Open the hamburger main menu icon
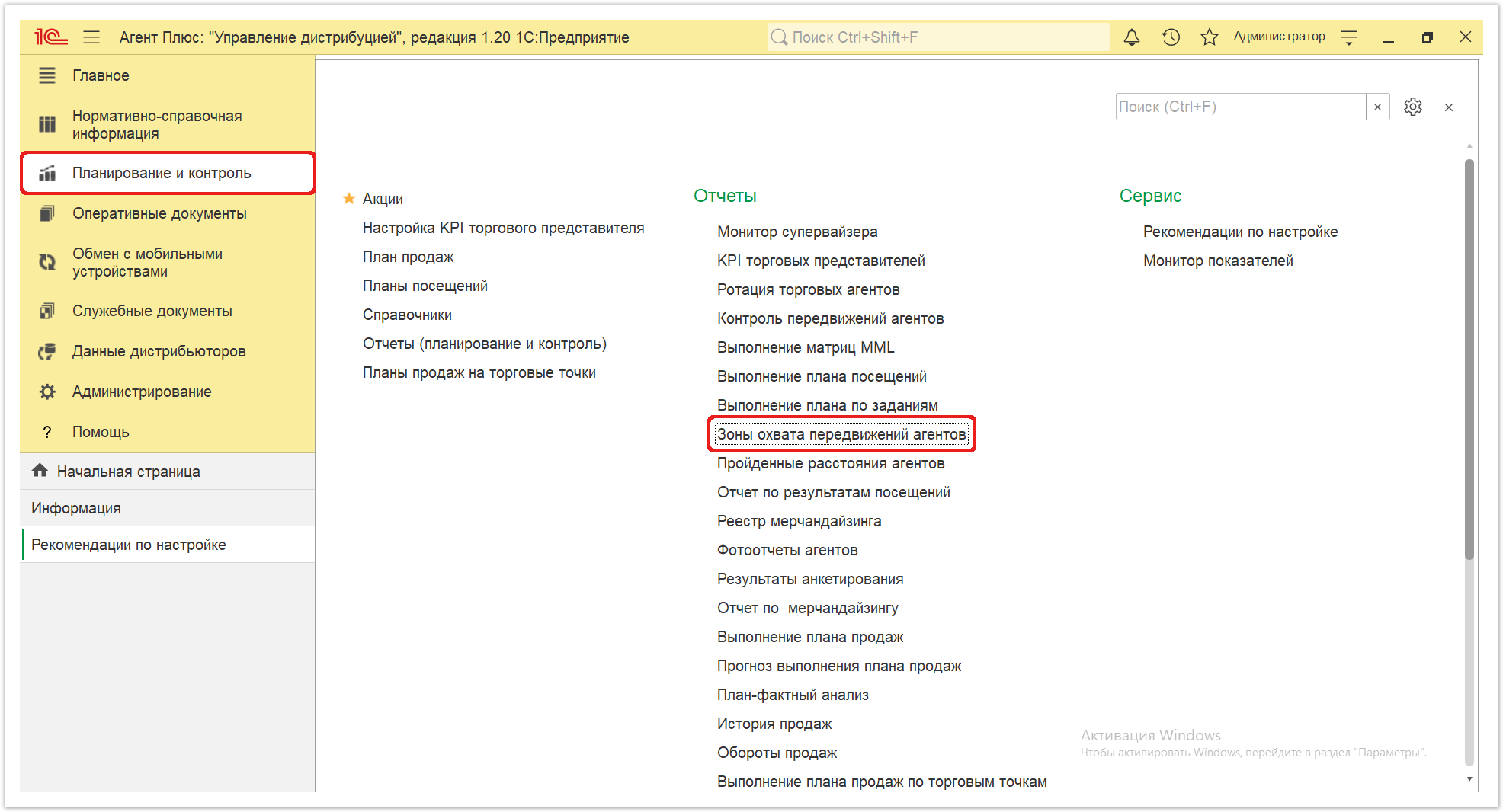1503x812 pixels. (91, 37)
